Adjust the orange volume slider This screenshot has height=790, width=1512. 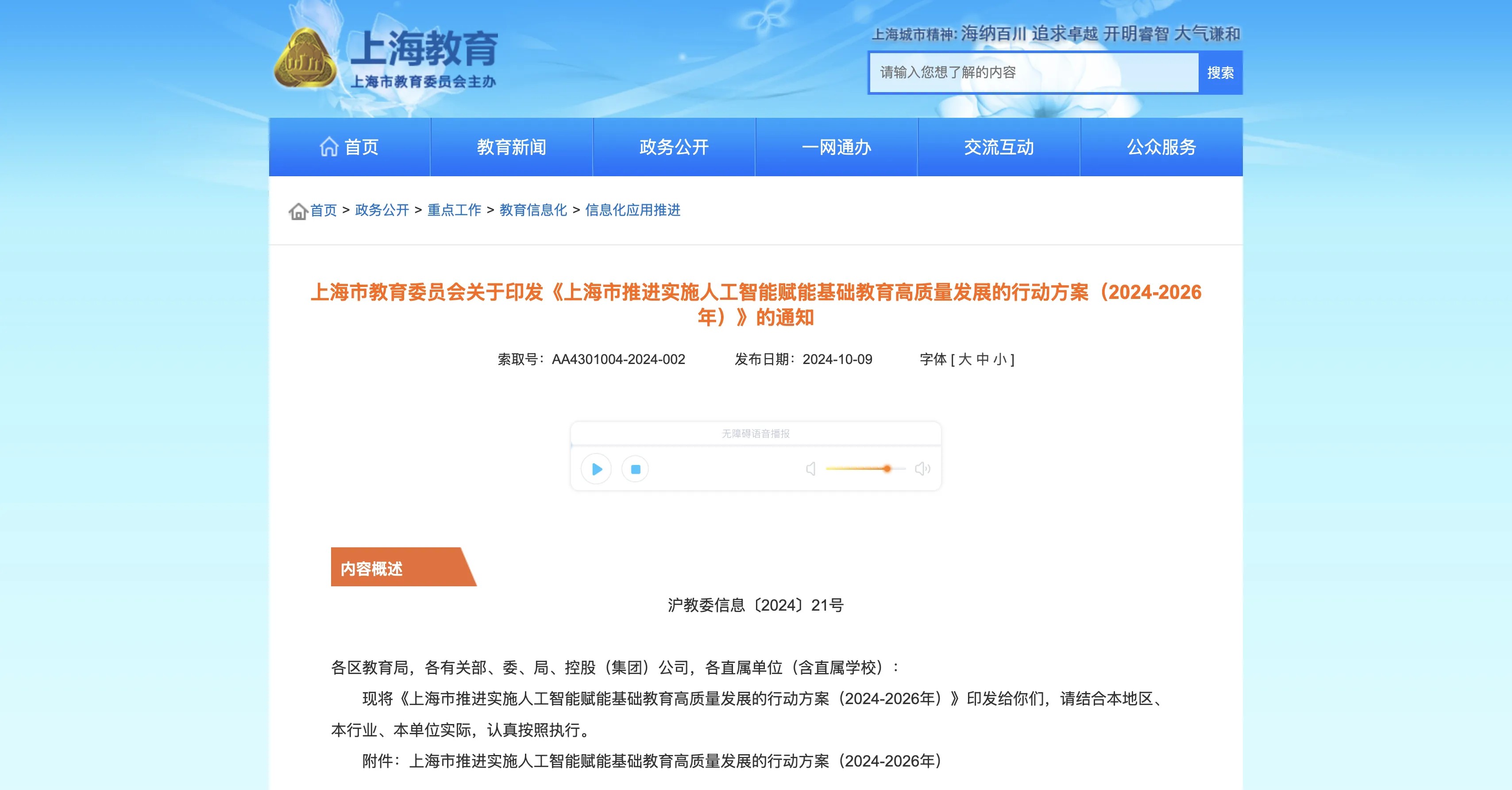click(886, 469)
